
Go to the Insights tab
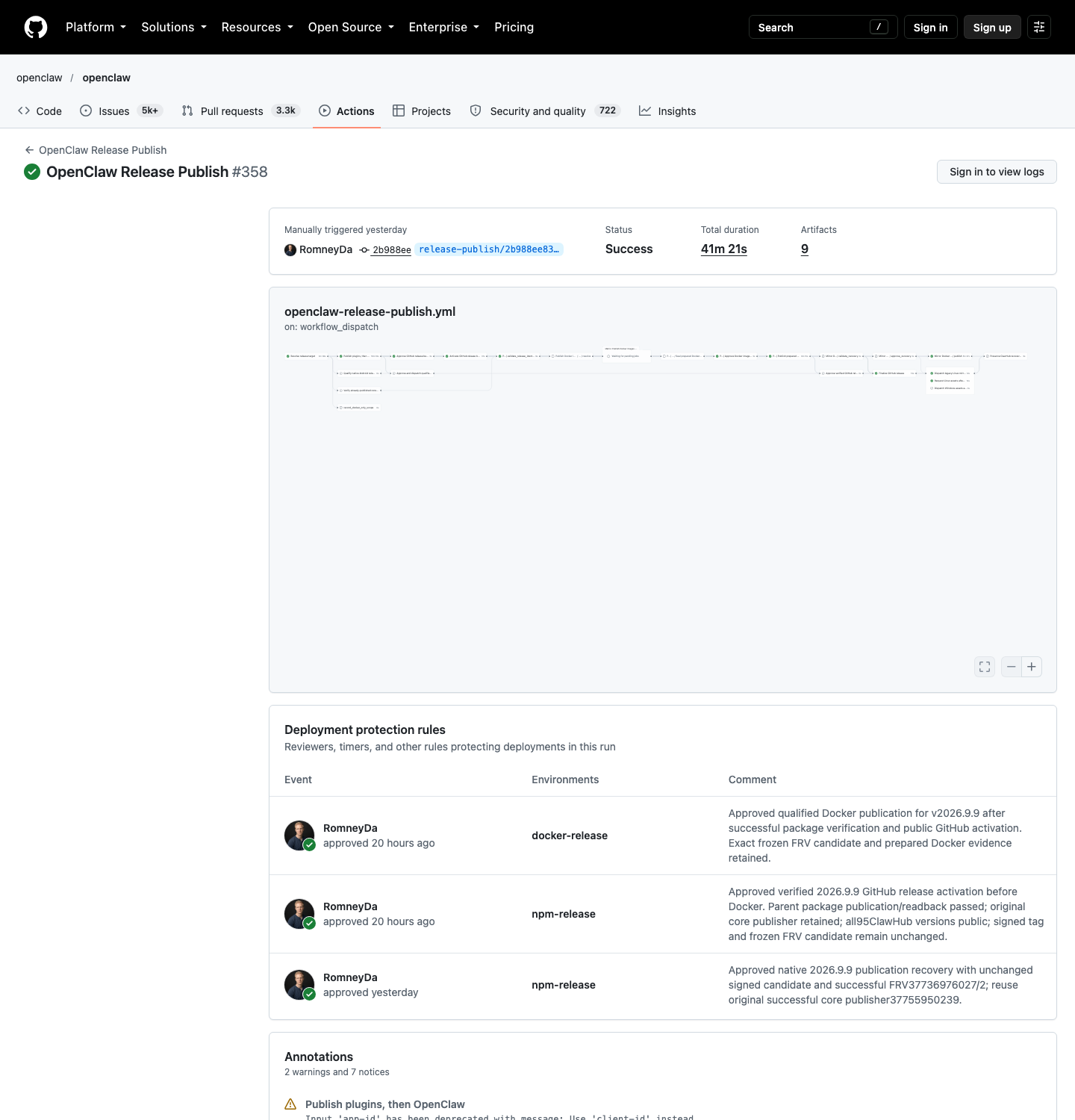click(667, 111)
